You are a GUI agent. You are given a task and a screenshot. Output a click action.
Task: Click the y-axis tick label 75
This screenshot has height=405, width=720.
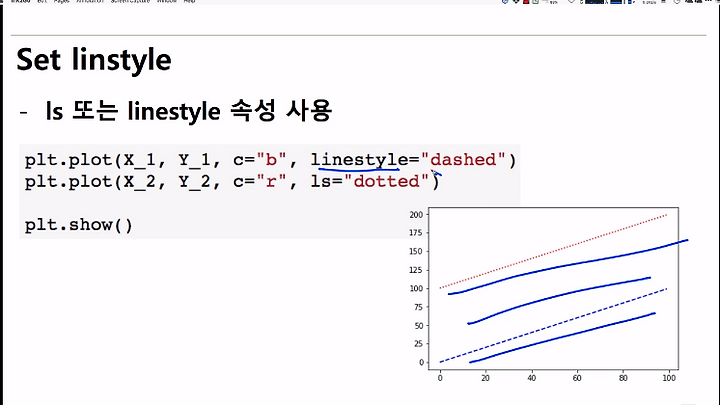[x=418, y=307]
